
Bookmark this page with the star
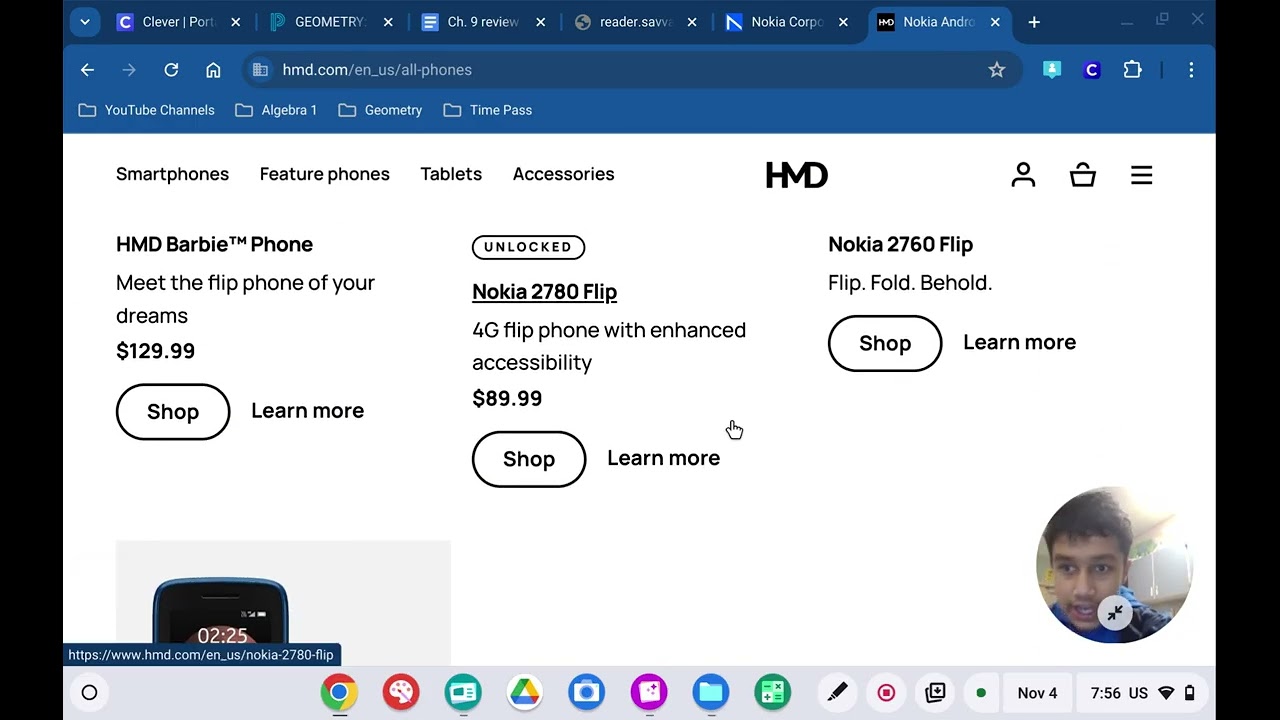tap(996, 70)
